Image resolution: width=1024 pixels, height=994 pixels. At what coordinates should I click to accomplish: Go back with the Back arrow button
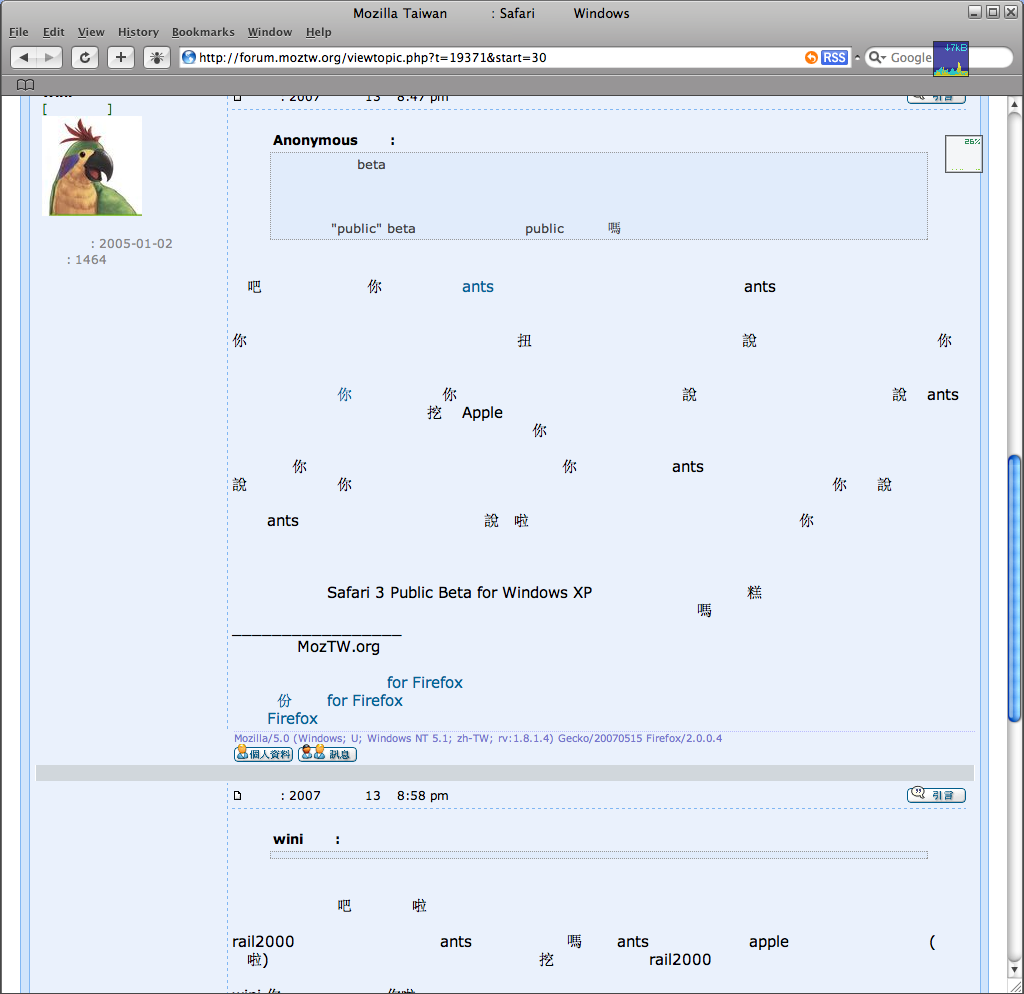(x=24, y=57)
